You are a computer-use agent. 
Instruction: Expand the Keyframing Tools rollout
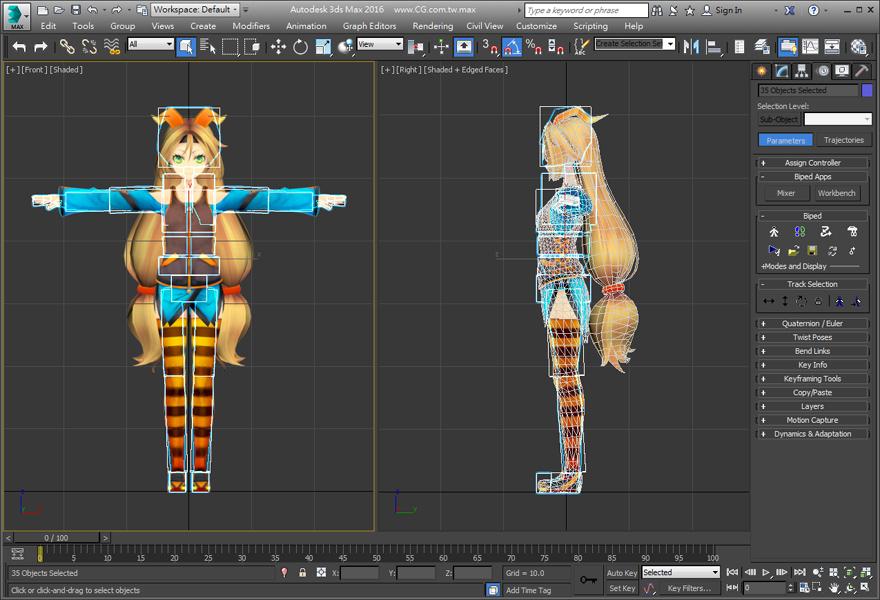[x=812, y=379]
